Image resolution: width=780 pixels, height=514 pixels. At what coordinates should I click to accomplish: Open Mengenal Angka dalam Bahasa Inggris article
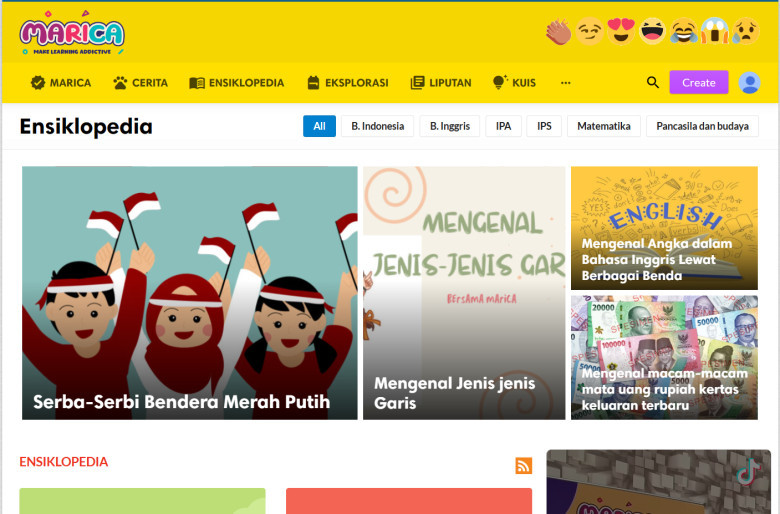coord(664,228)
